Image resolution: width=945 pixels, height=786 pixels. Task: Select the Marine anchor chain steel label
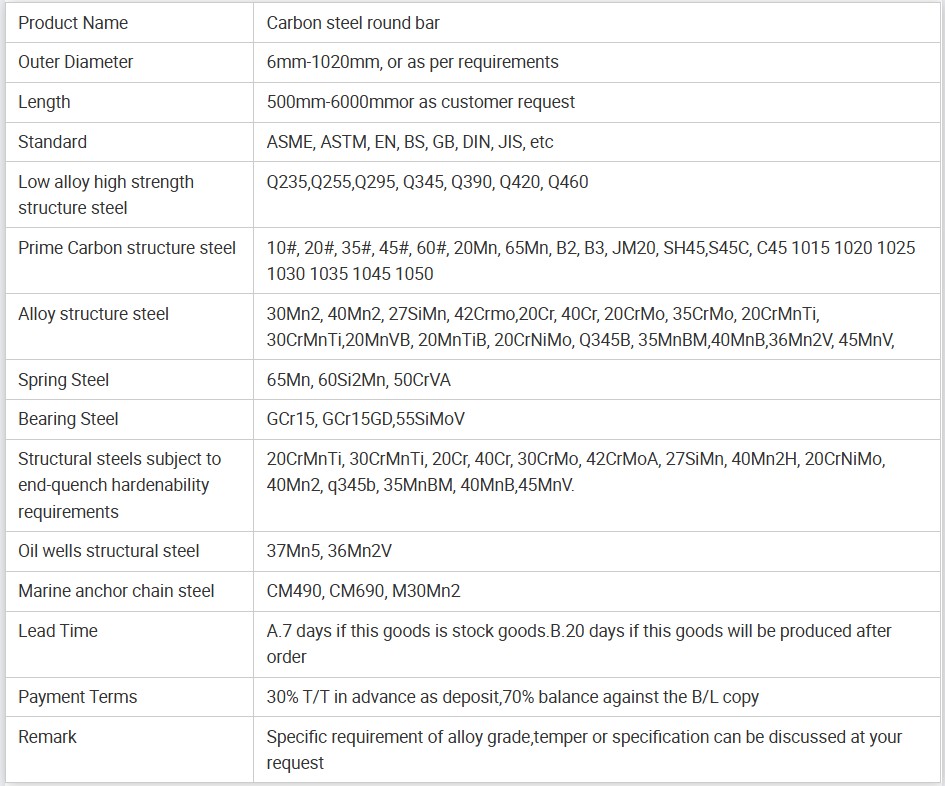(x=116, y=591)
